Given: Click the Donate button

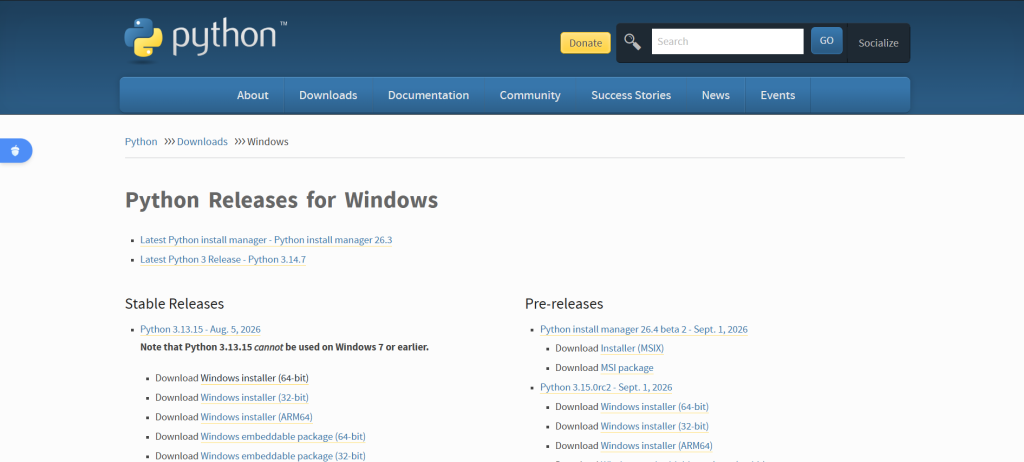Looking at the screenshot, I should (x=585, y=43).
